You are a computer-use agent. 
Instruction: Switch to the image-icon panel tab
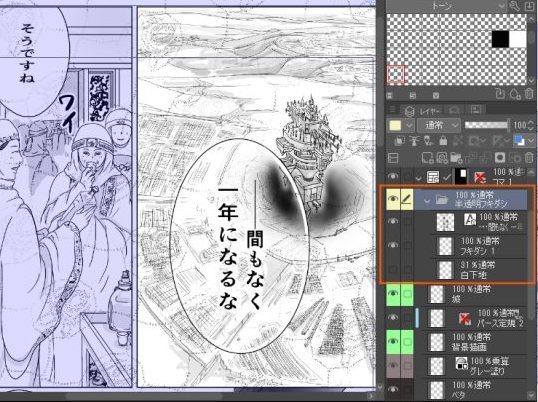click(476, 110)
